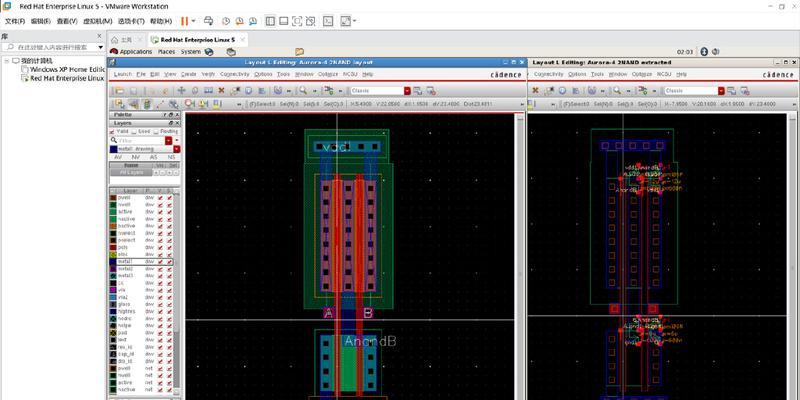This screenshot has width=800, height=400.
Task: Open the metal1 drawing layer selector dropdown
Action: (177, 149)
